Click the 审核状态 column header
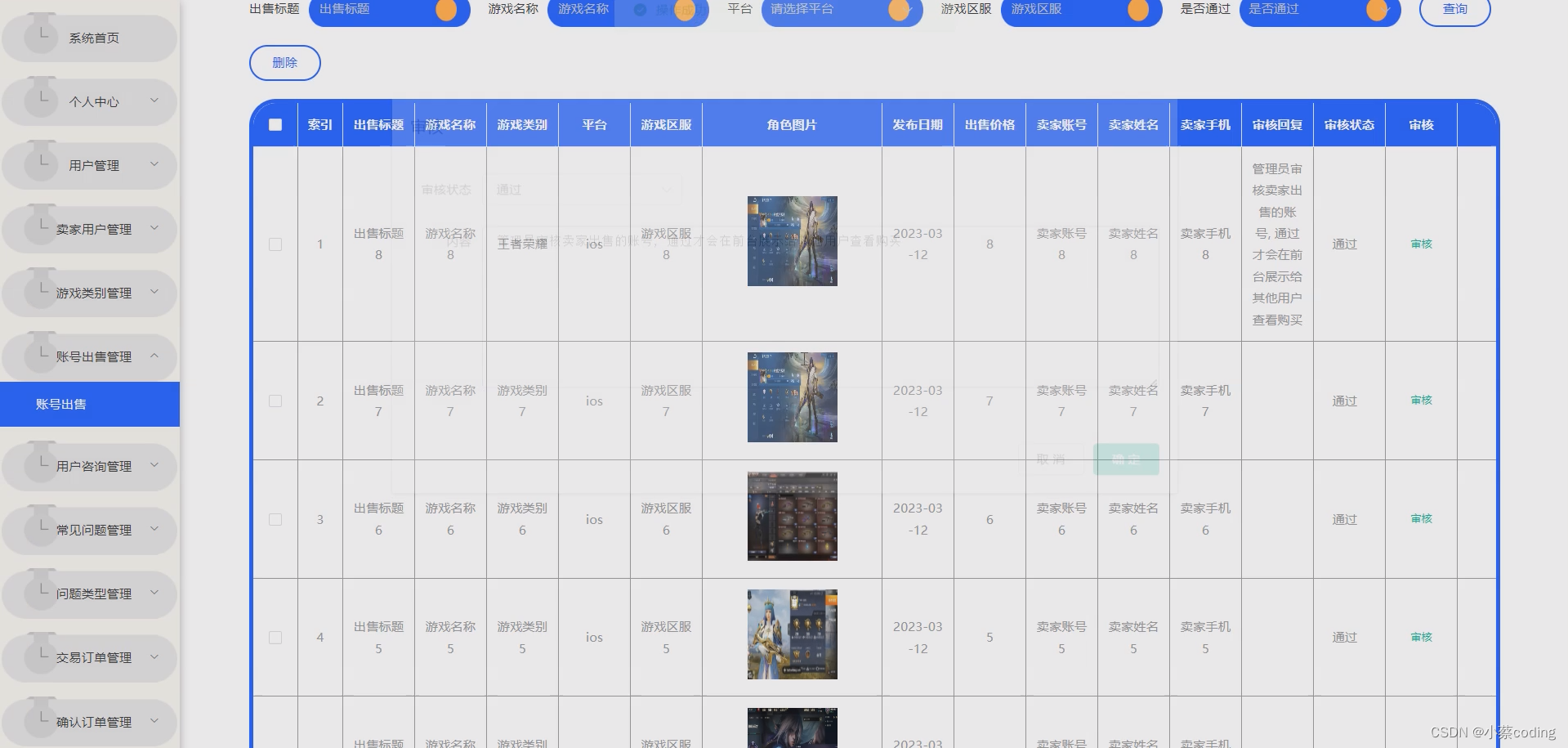Viewport: 1568px width, 748px height. 1349,125
